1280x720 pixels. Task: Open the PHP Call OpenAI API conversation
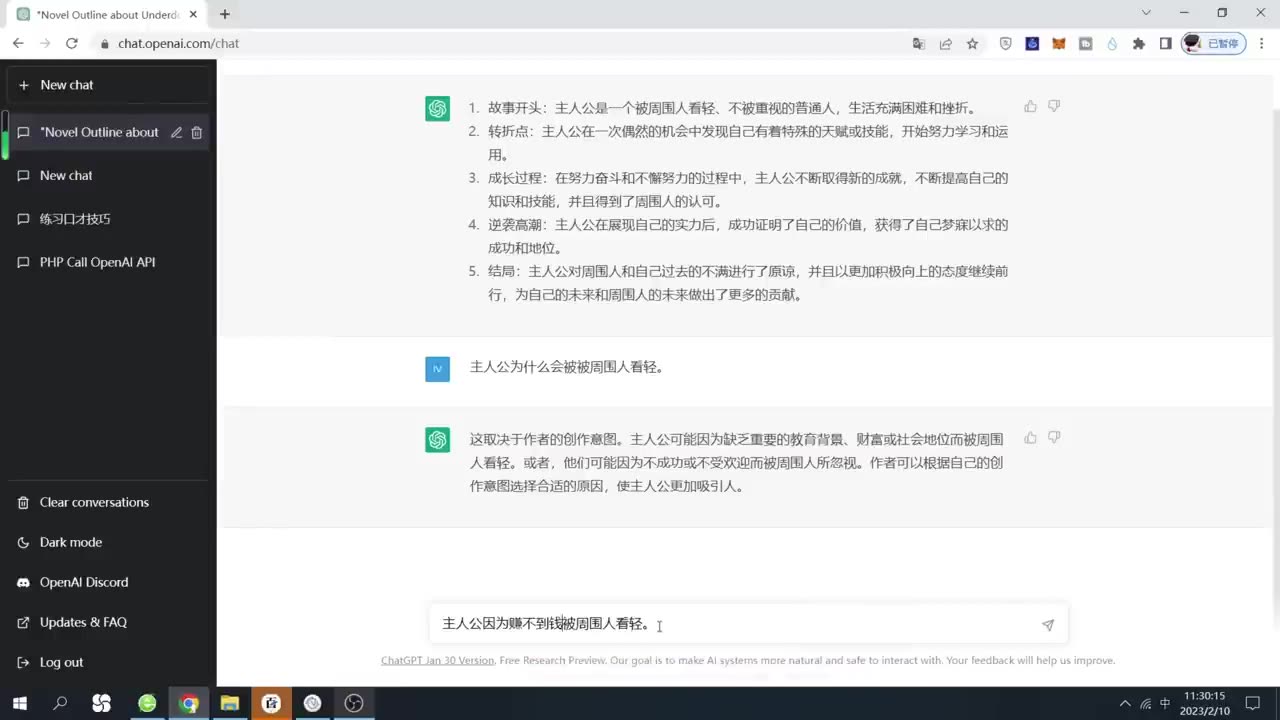tap(108, 262)
